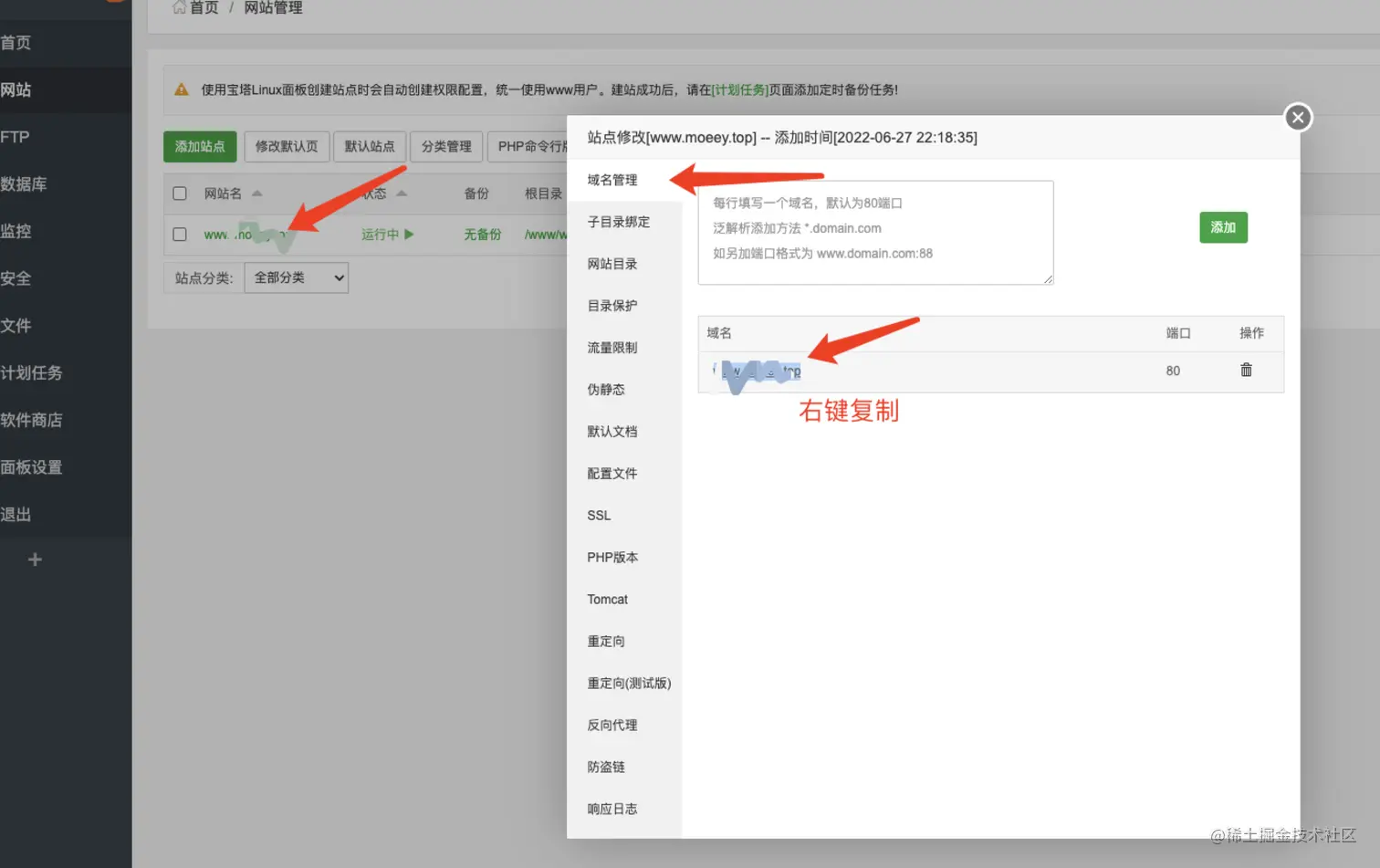Open the 域名管理 tab
Image resolution: width=1380 pixels, height=868 pixels.
(612, 180)
